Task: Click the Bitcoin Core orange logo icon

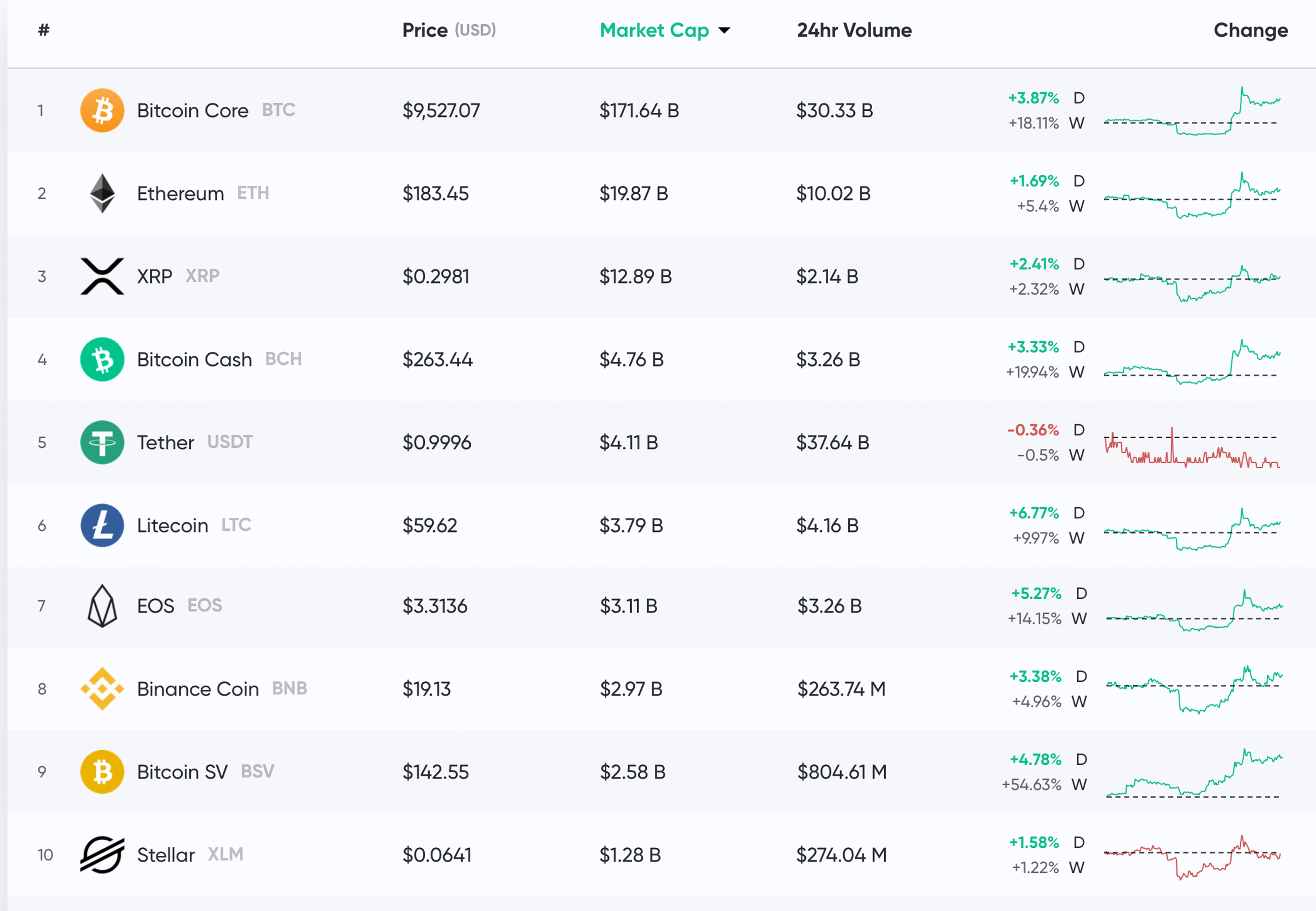Action: point(102,110)
